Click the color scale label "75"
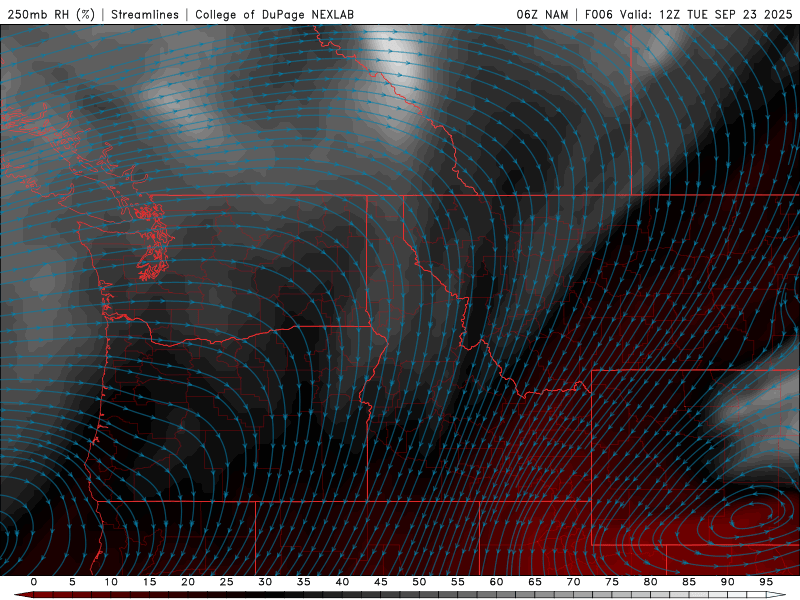This screenshot has width=800, height=600. coord(612,582)
